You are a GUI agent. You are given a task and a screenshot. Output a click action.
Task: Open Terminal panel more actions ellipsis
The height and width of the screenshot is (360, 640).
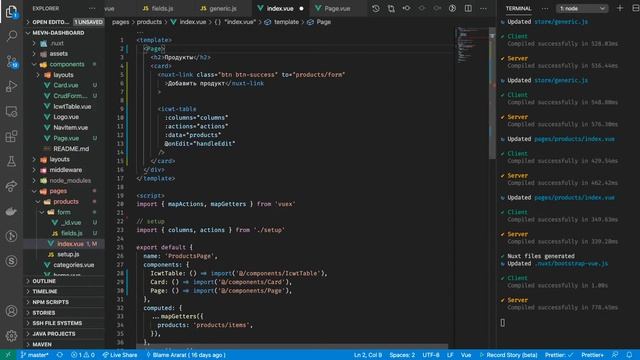tap(545, 8)
